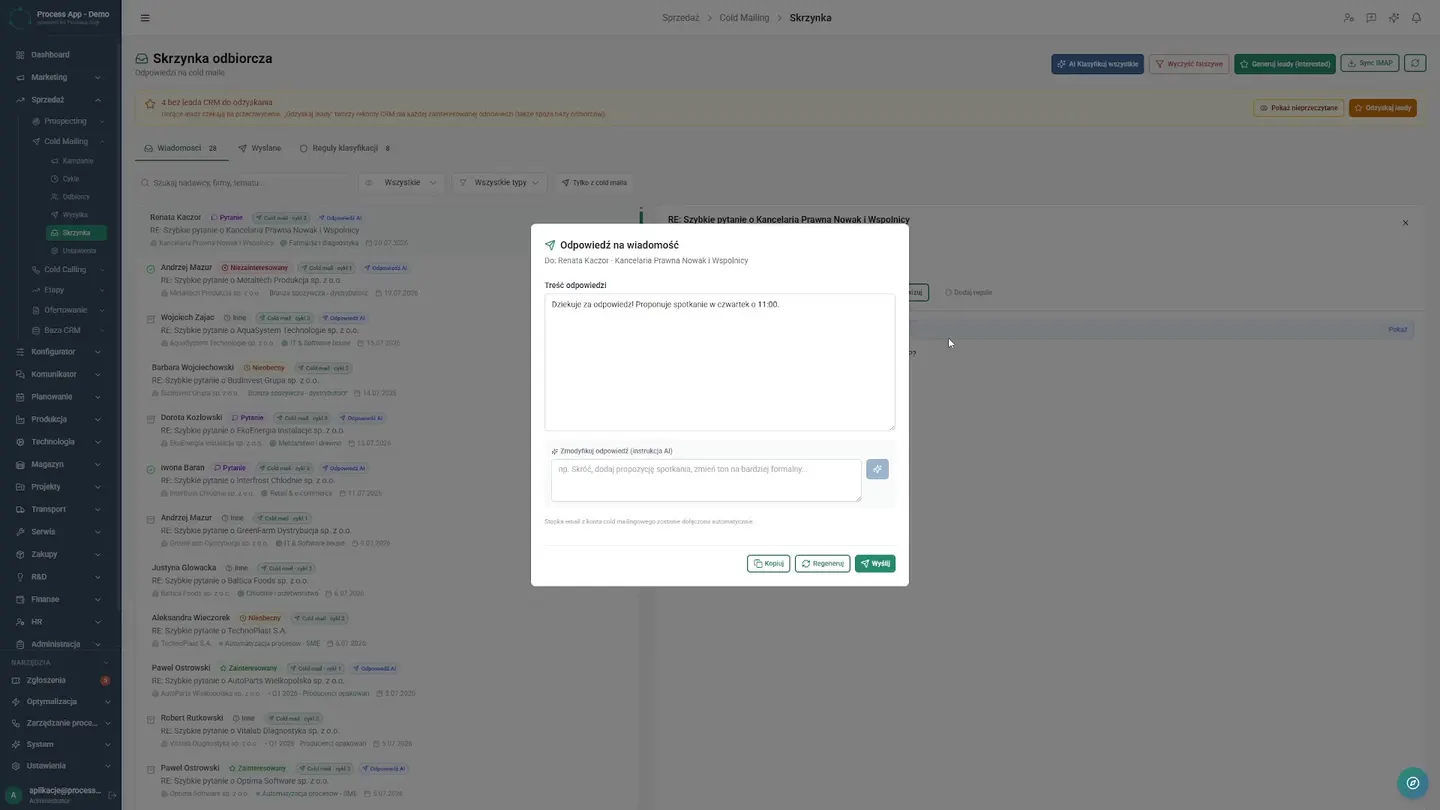Viewport: 1440px width, 810px height.
Task: Select Barbara Wojciechowska's message row
Action: point(388,380)
